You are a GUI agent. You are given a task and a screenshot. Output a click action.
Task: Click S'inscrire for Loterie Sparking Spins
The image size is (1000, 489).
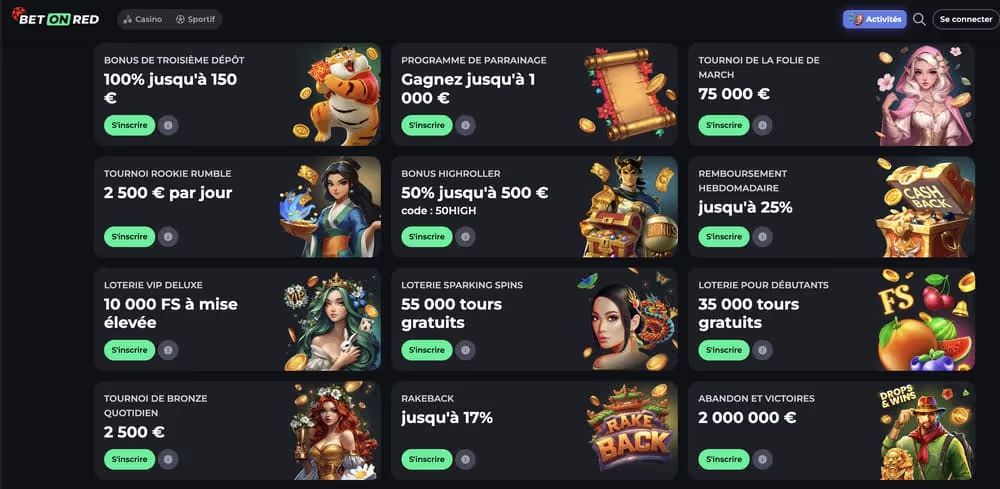point(427,350)
